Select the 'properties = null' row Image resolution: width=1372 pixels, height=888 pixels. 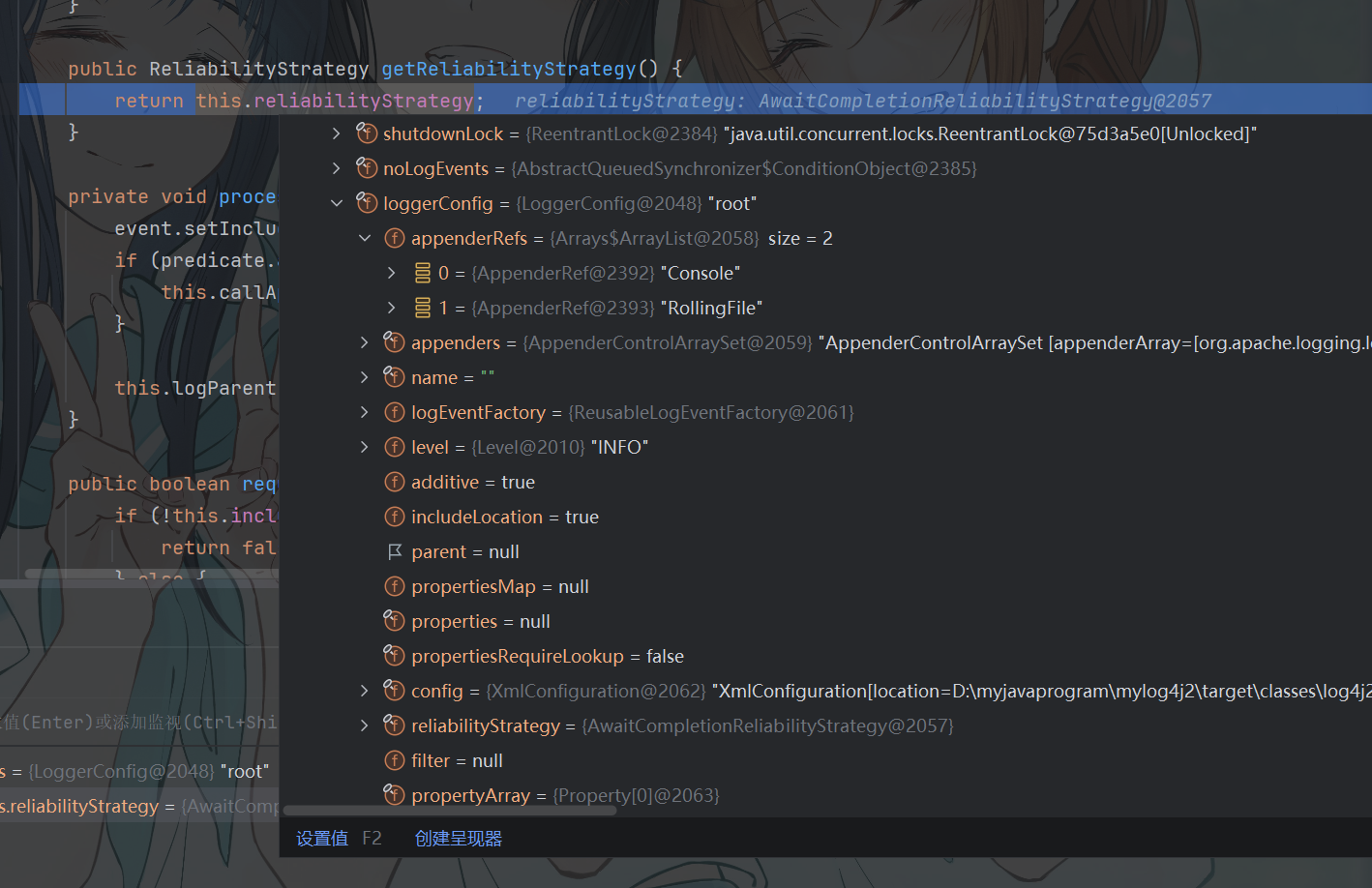pos(825,621)
